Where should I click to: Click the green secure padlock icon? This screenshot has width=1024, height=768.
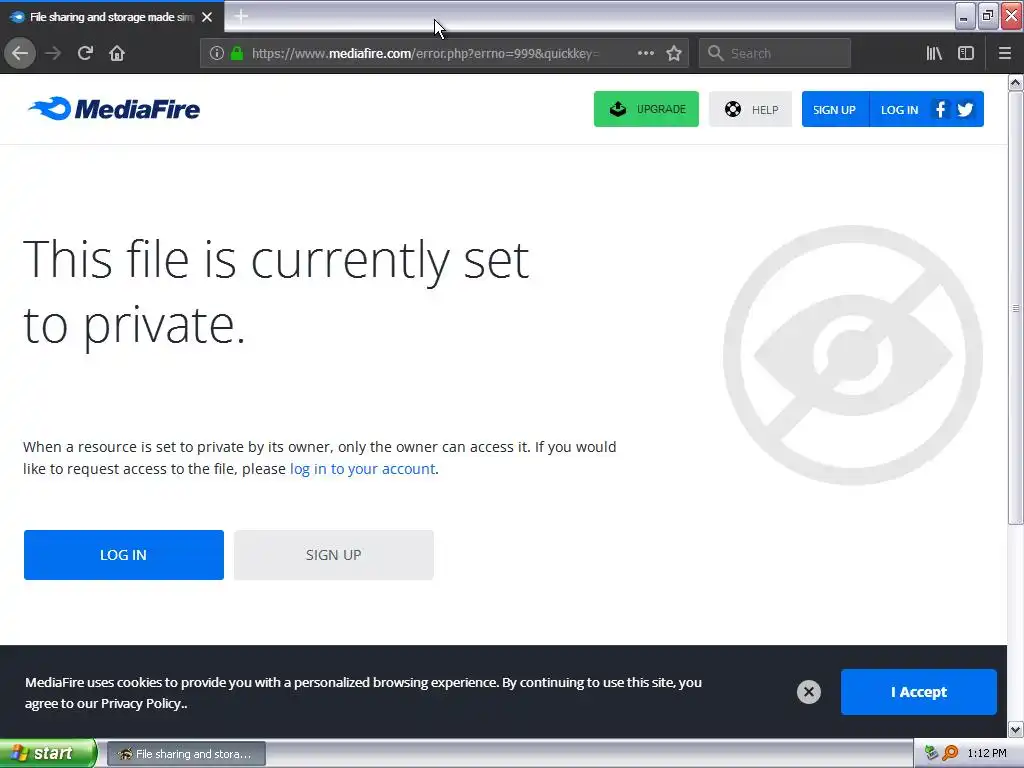point(237,53)
